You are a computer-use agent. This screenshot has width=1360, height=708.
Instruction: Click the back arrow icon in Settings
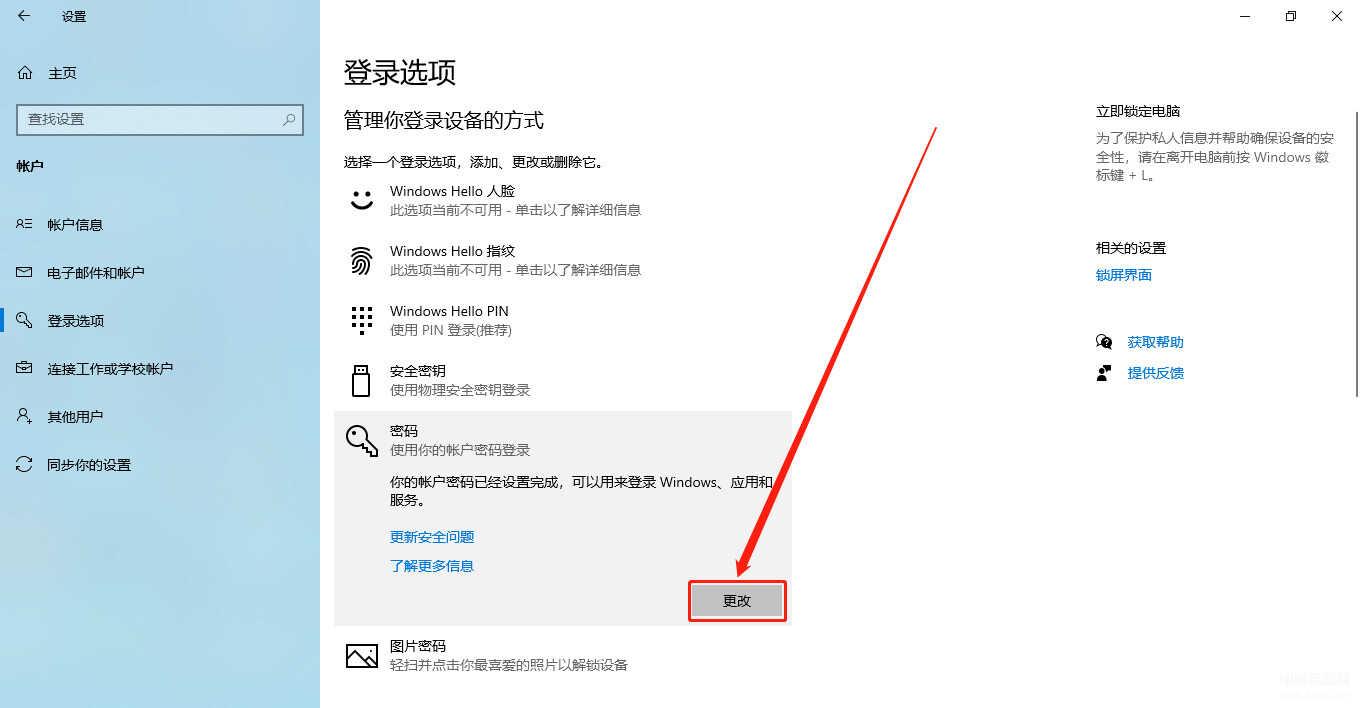point(24,16)
